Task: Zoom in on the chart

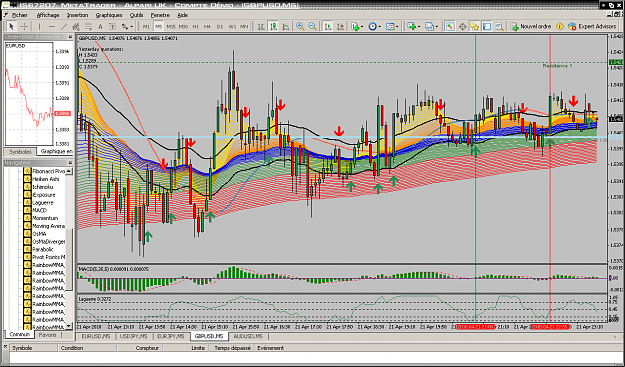Action: pos(300,27)
